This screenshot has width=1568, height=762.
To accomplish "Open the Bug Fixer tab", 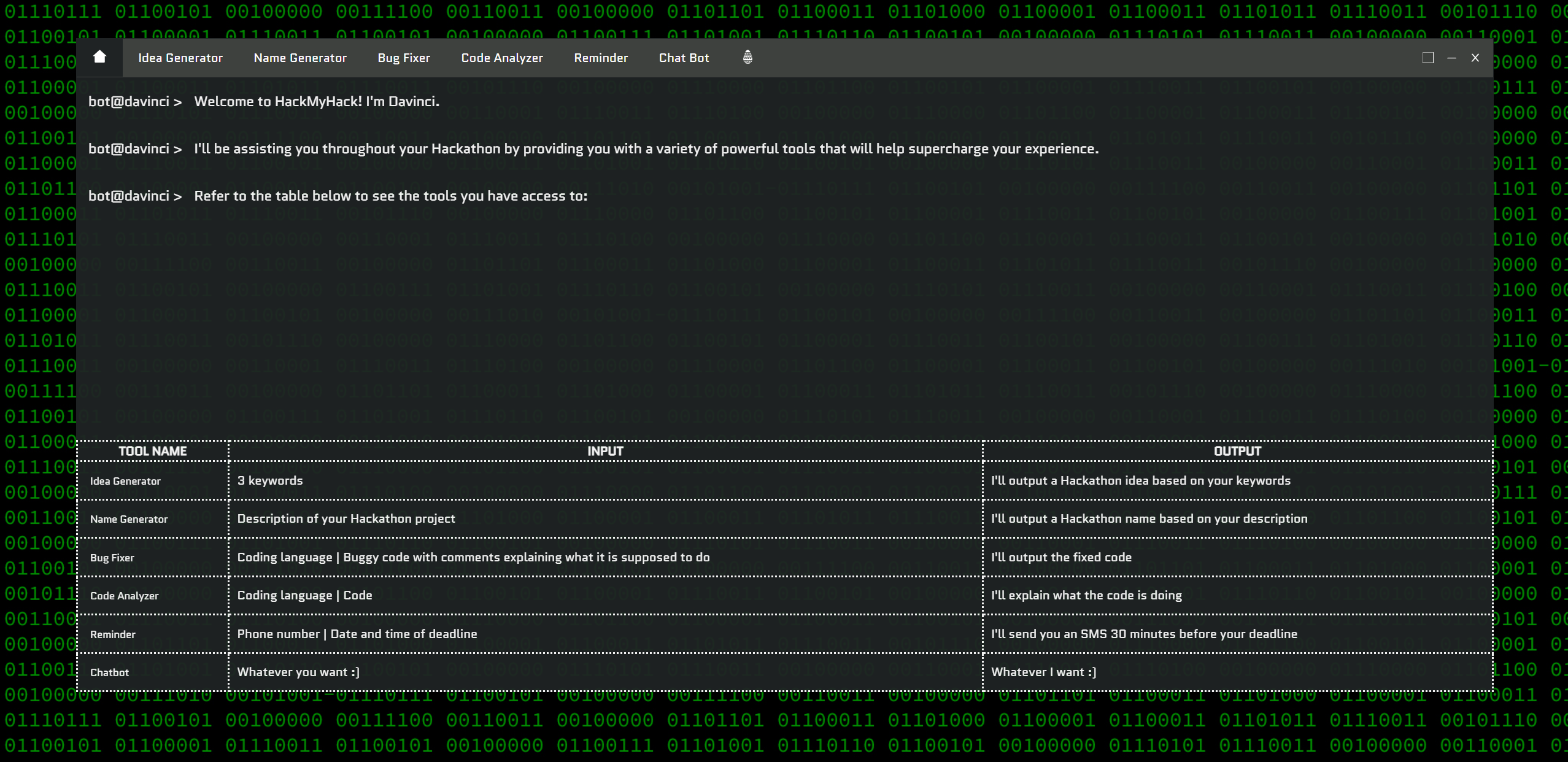I will tap(403, 58).
